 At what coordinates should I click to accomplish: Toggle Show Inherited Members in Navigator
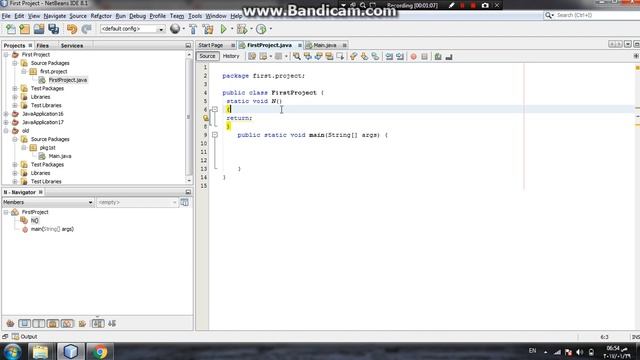pyautogui.click(x=10, y=324)
